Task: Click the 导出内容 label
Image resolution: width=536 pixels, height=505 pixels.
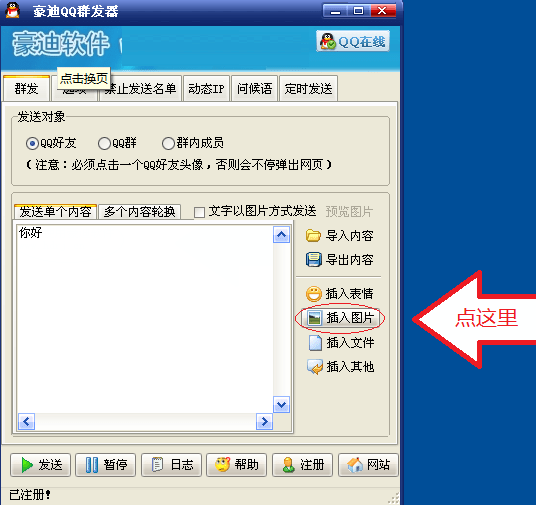Action: pos(349,260)
